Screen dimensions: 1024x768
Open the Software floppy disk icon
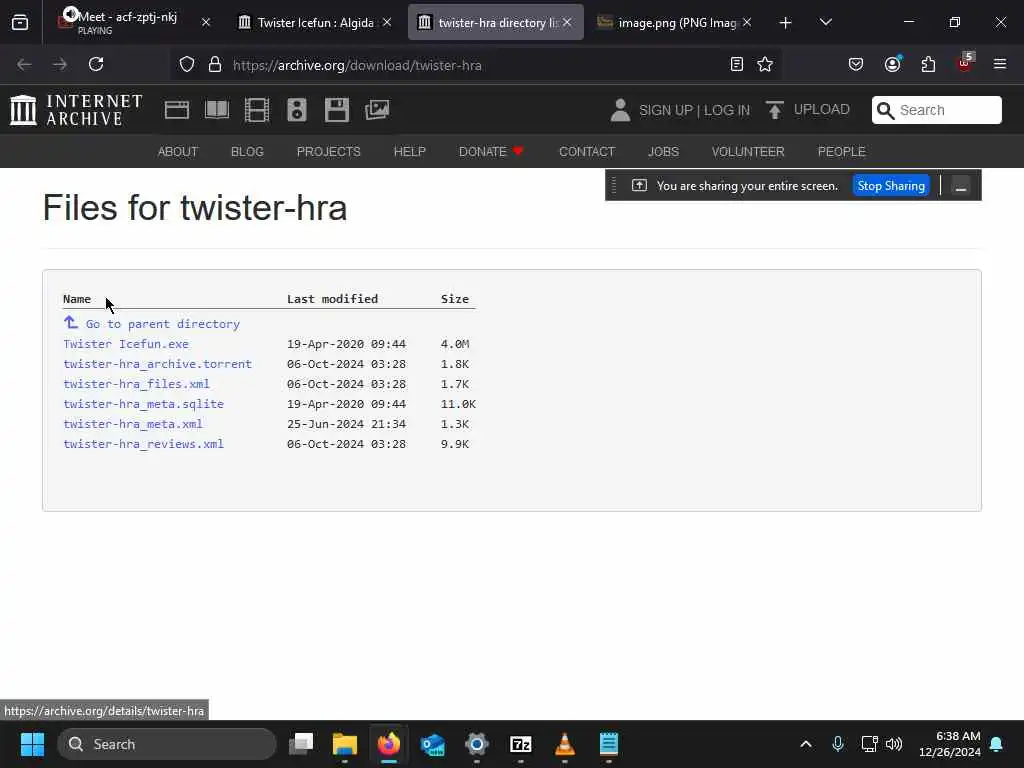337,110
